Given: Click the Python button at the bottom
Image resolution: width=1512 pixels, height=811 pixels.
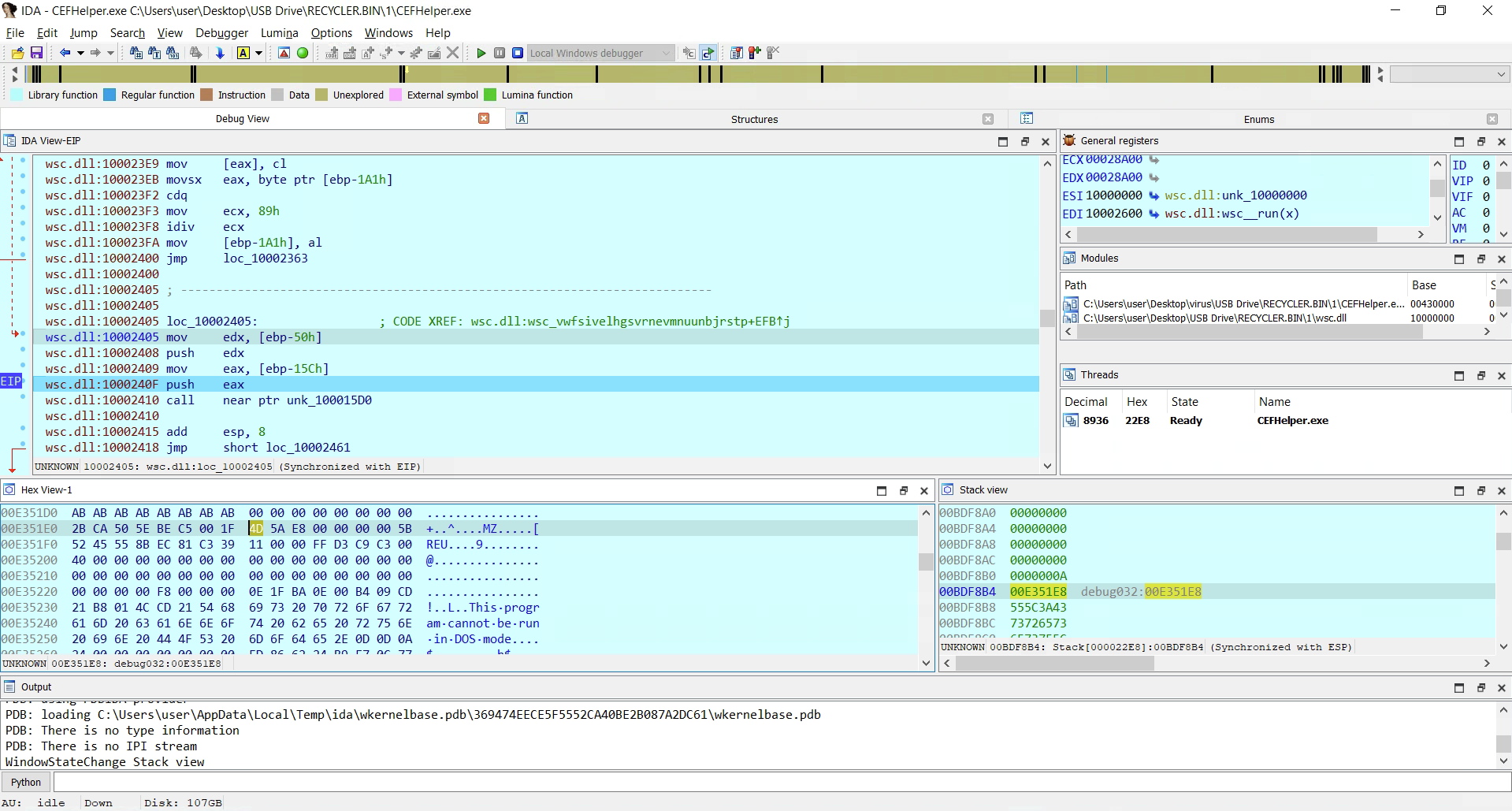Looking at the screenshot, I should point(26,781).
